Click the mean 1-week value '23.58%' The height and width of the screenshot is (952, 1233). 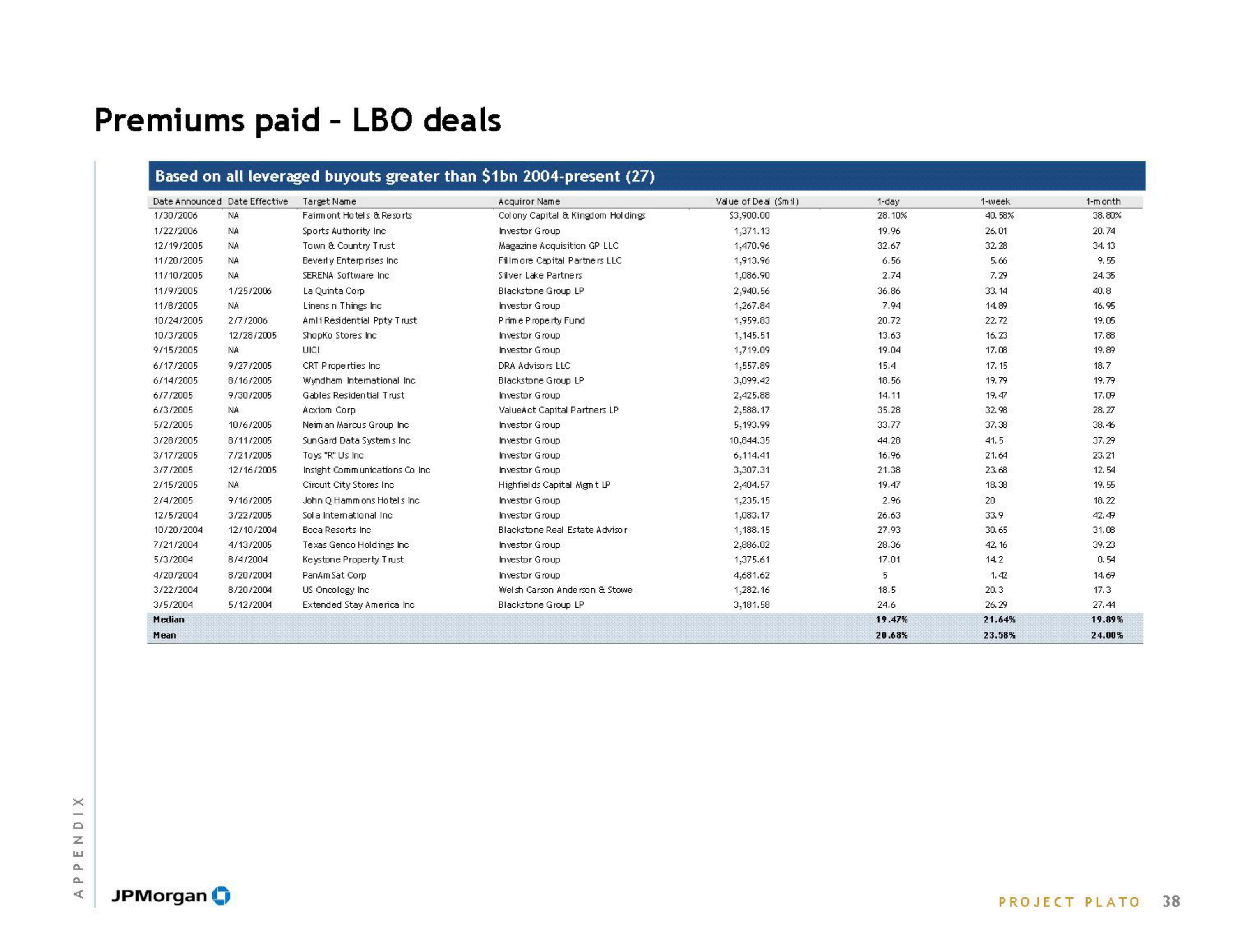pyautogui.click(x=999, y=635)
